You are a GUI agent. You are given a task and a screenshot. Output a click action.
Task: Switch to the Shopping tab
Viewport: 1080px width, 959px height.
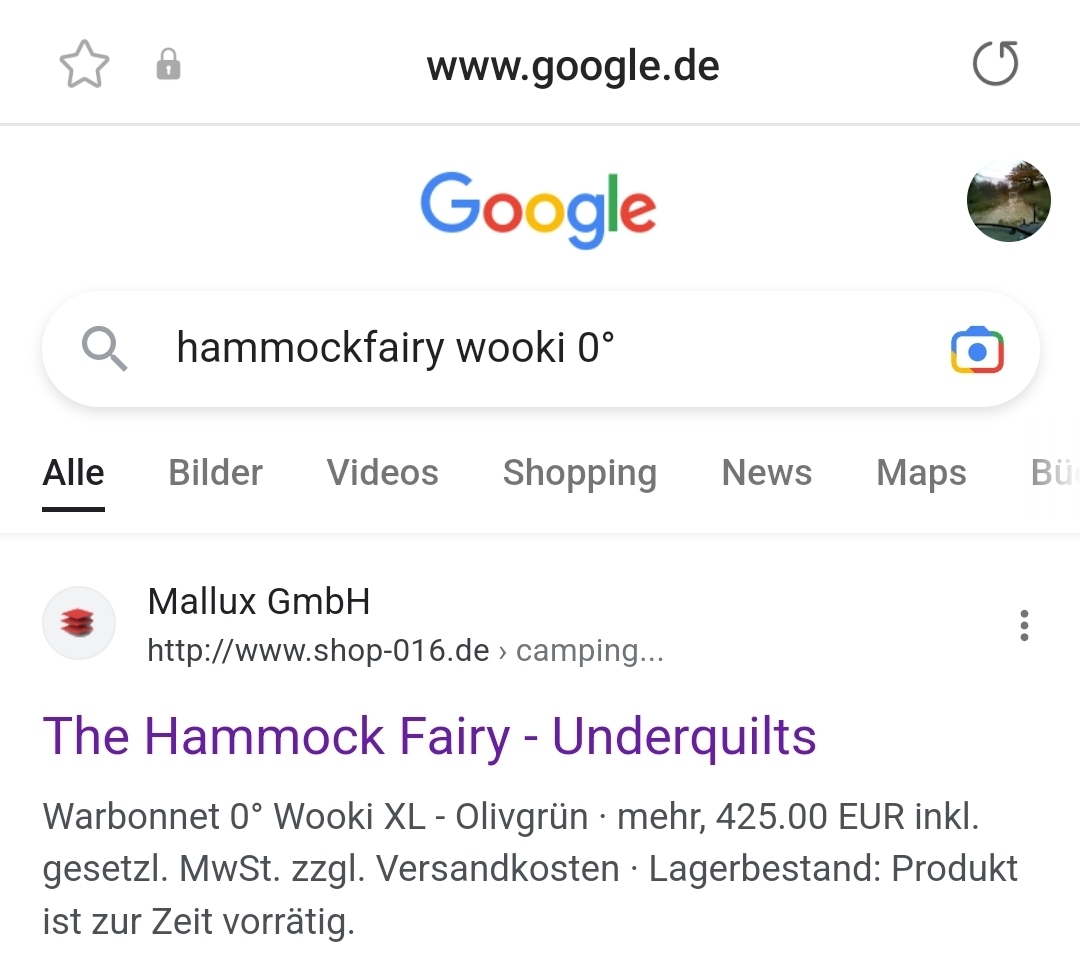click(x=580, y=474)
